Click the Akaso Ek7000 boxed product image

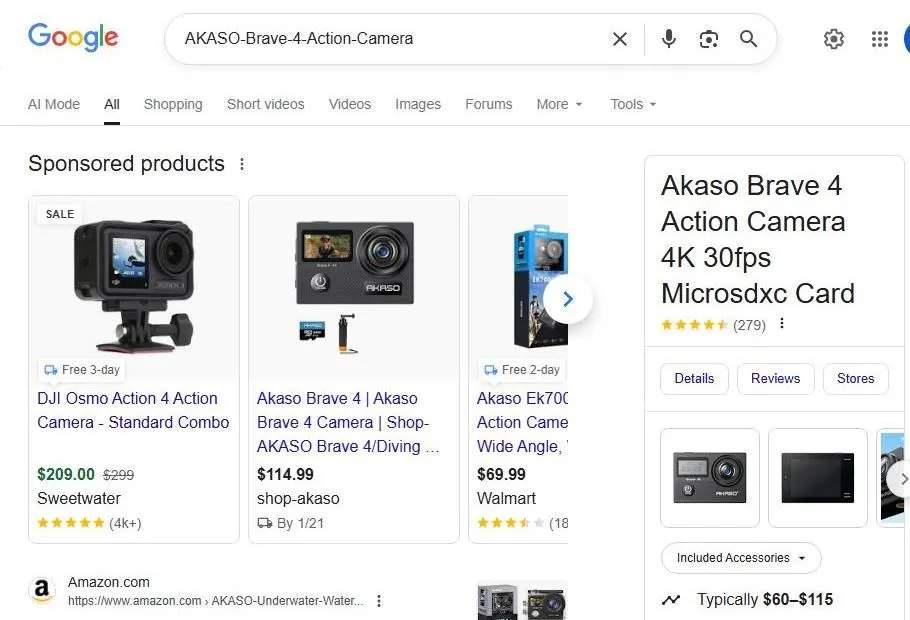coord(540,287)
